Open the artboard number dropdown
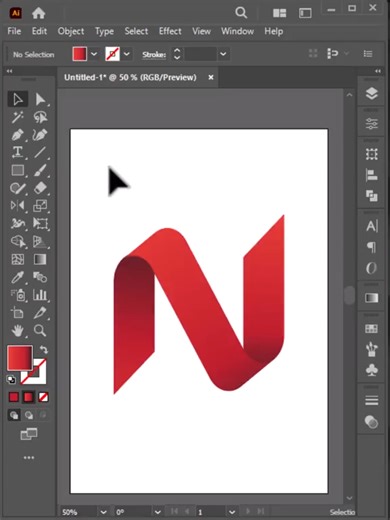The height and width of the screenshot is (520, 390). [232, 512]
